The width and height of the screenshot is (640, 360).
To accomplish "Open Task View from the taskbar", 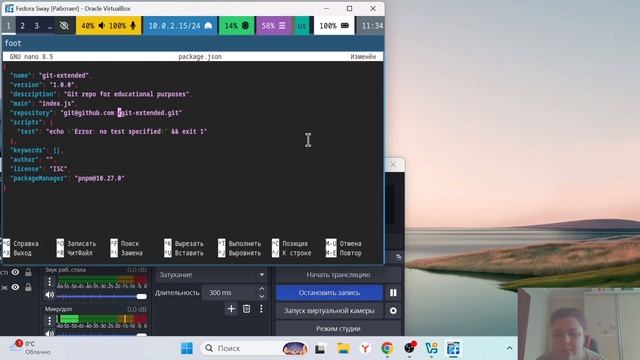I will point(320,349).
